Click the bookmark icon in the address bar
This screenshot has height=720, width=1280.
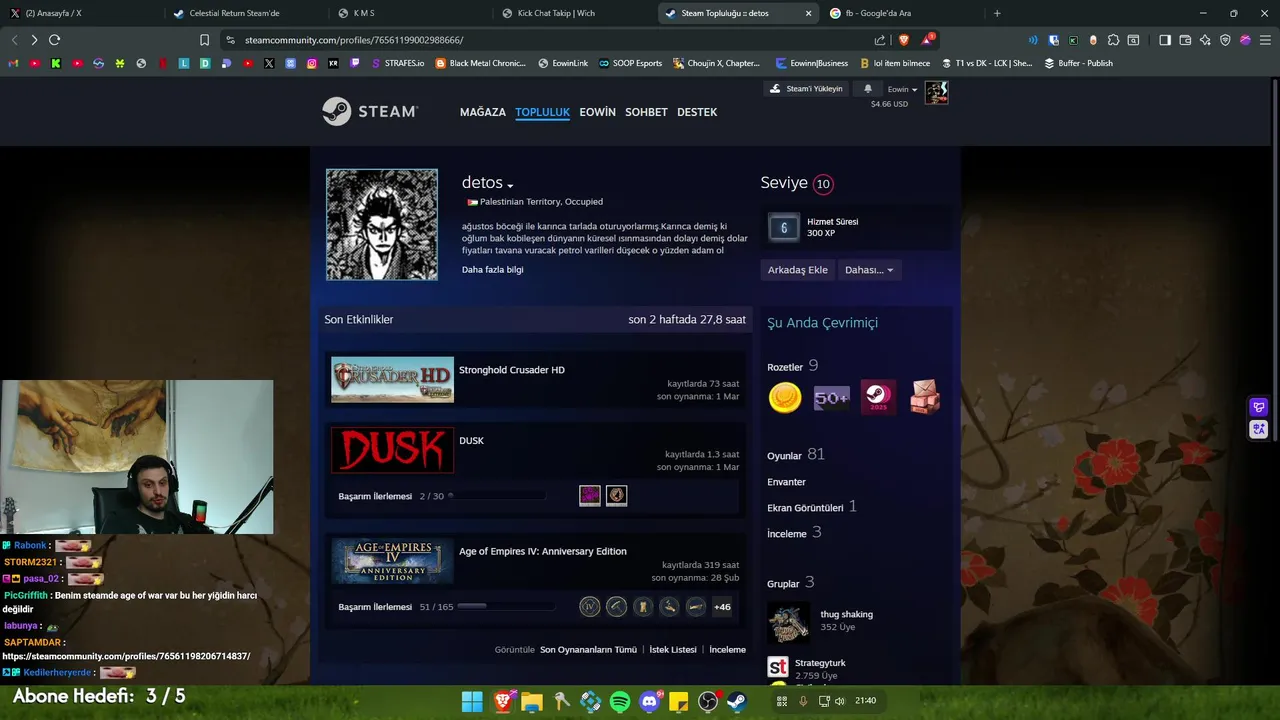pos(204,40)
